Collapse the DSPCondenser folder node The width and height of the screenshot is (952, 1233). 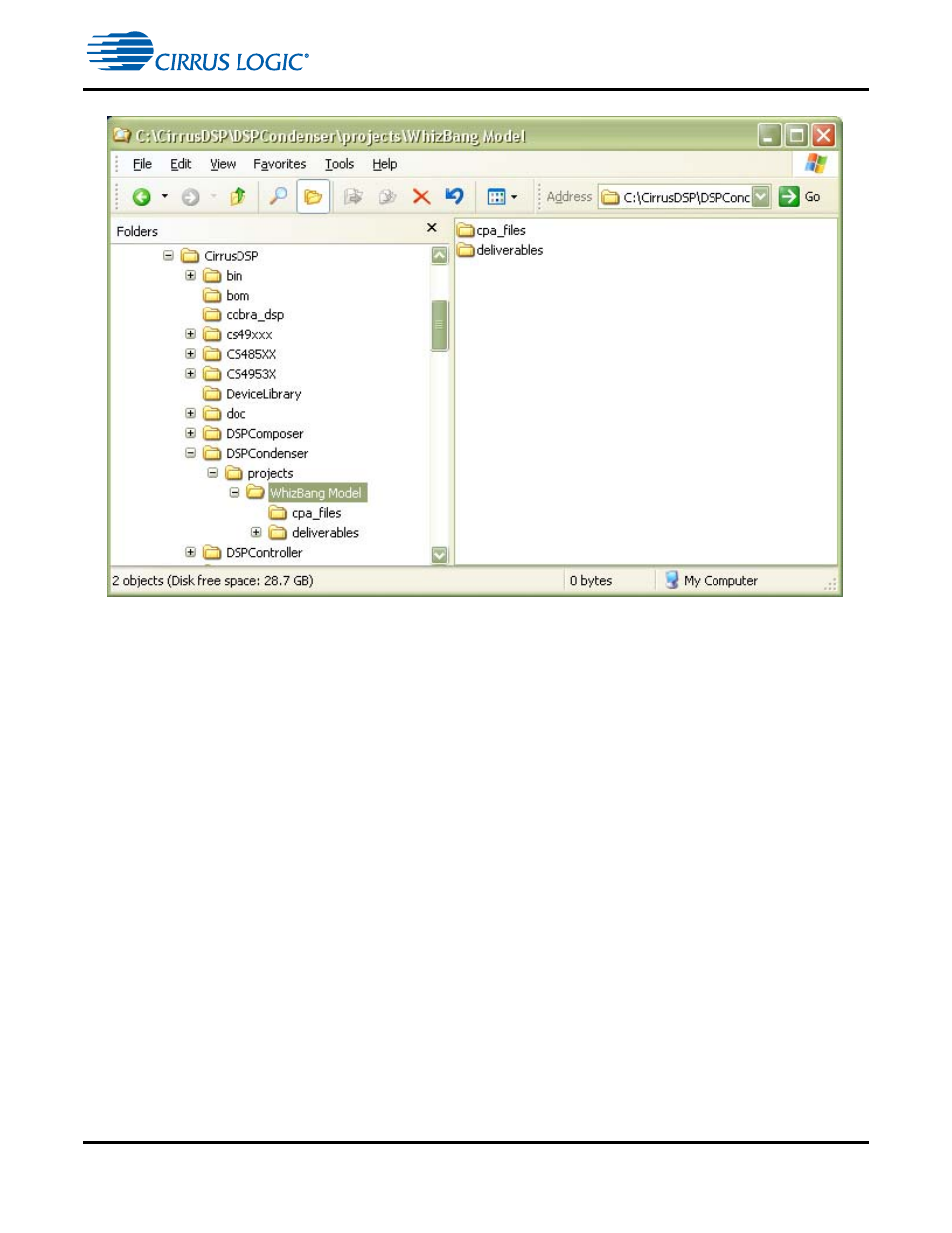pyautogui.click(x=190, y=453)
